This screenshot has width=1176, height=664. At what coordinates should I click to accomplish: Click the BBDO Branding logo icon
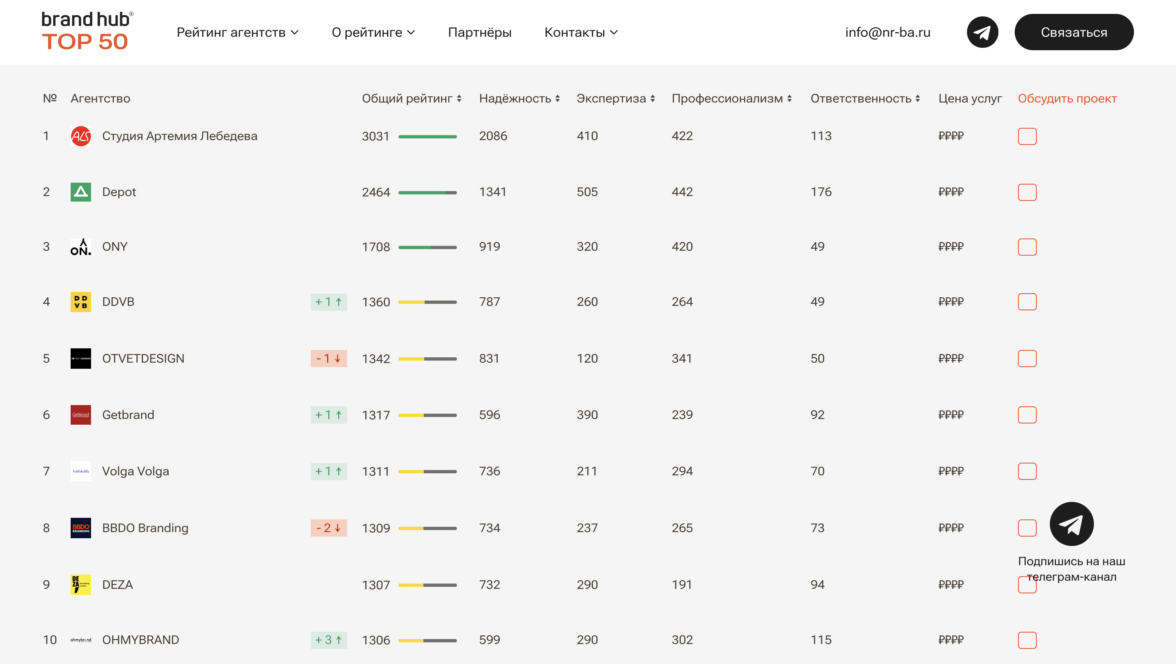click(81, 528)
